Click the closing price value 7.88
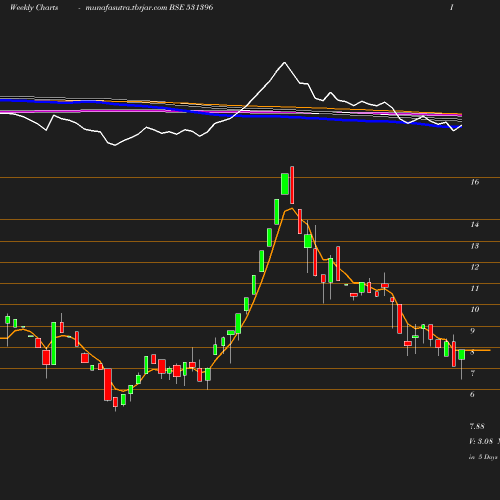 (x=477, y=426)
